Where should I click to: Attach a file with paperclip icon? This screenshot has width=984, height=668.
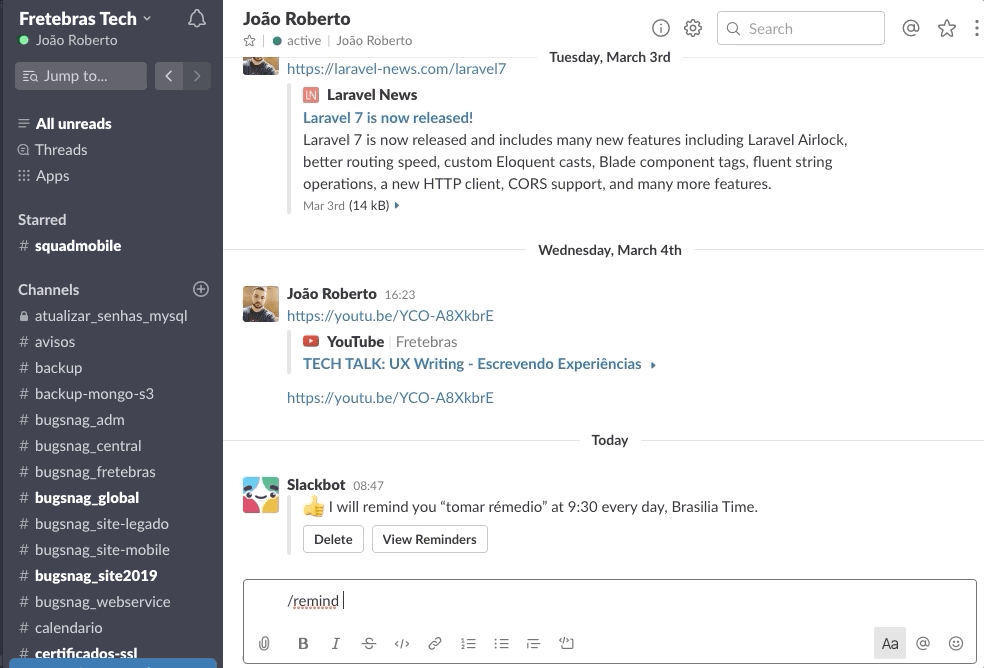point(264,644)
